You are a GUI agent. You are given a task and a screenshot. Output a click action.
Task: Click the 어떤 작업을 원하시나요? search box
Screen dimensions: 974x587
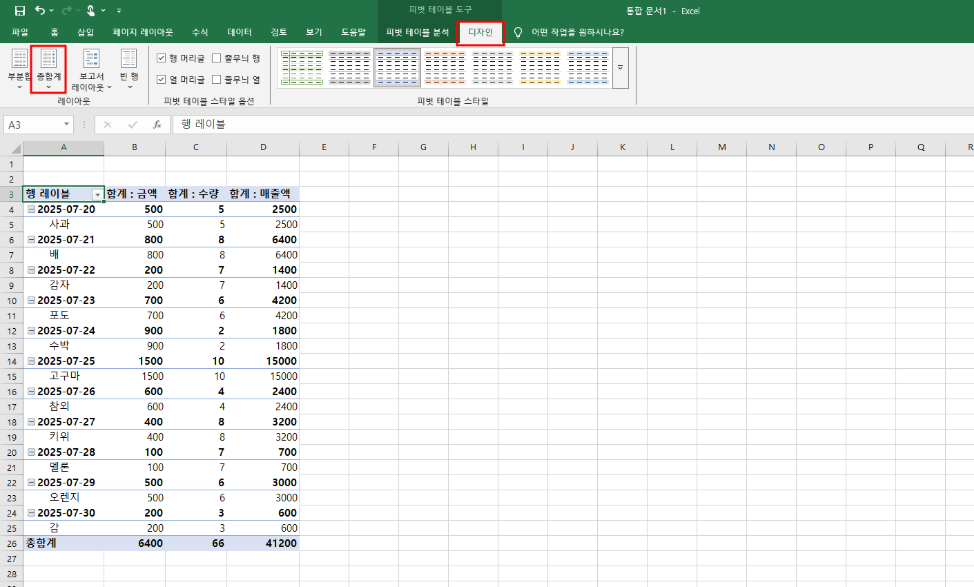578,32
